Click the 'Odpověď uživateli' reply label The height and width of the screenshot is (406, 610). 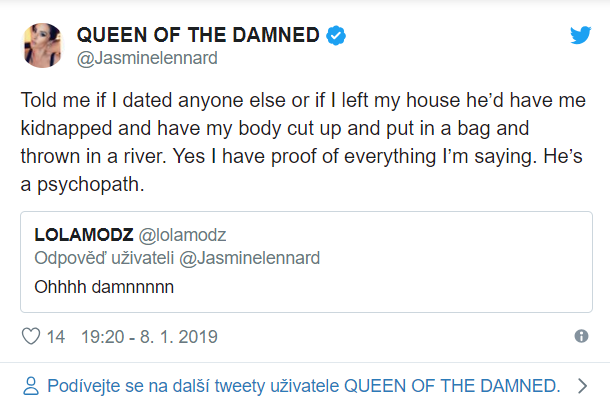tap(104, 258)
